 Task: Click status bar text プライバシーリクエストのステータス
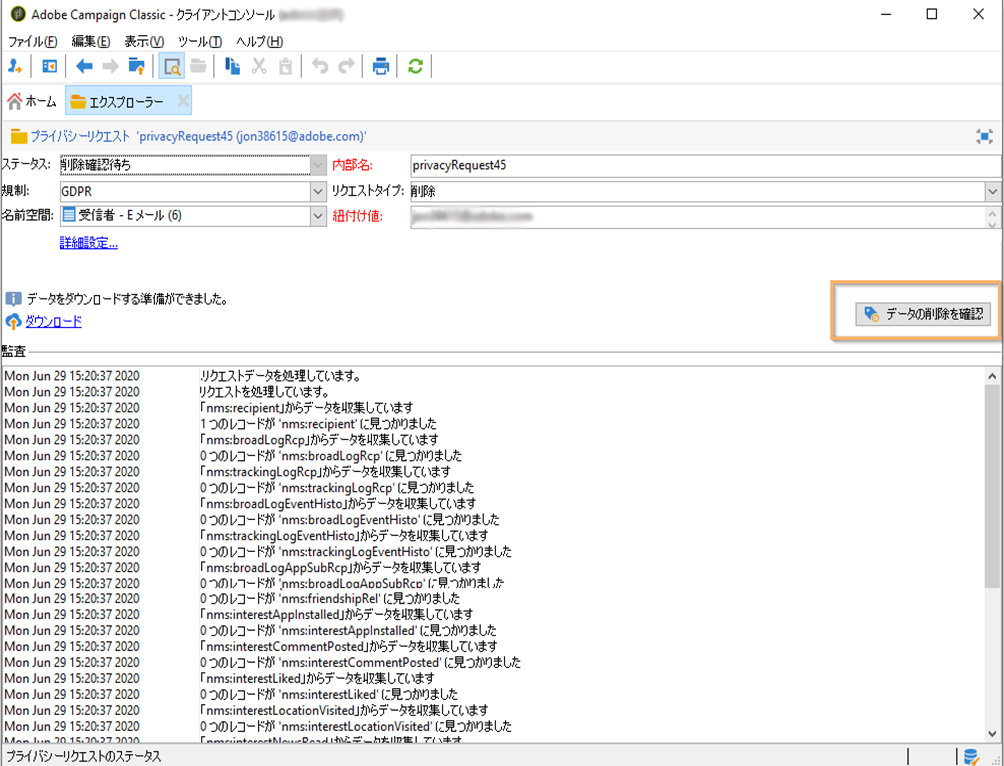(83, 756)
